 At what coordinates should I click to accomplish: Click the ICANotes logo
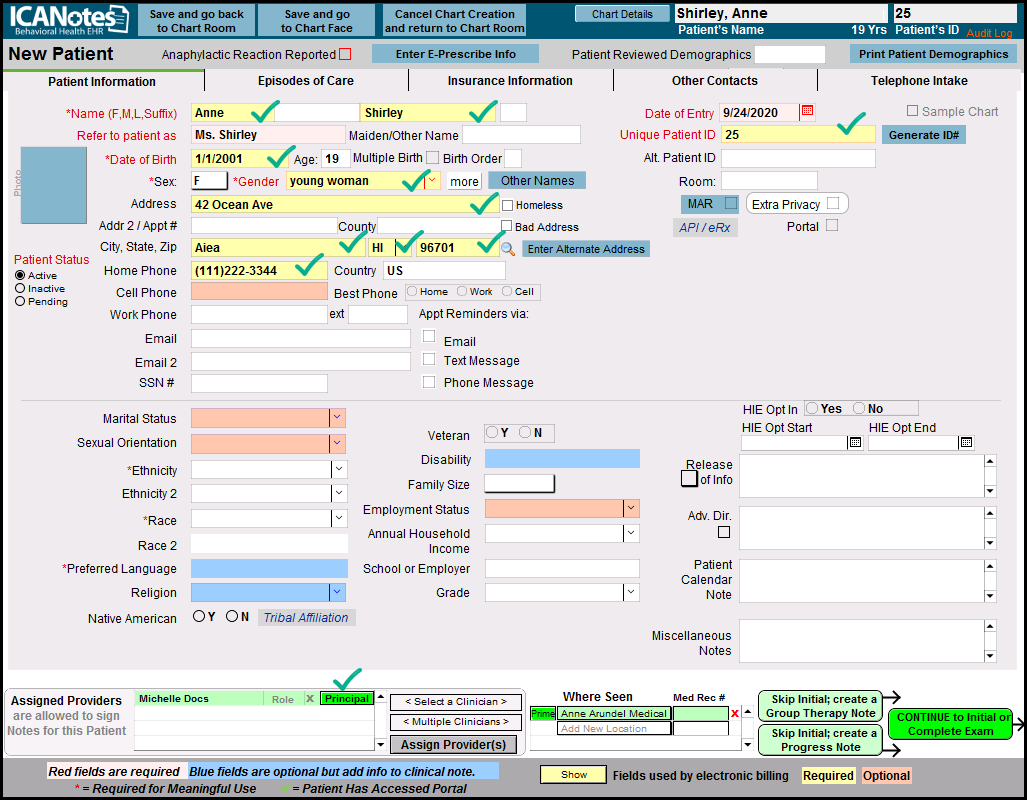[66, 20]
